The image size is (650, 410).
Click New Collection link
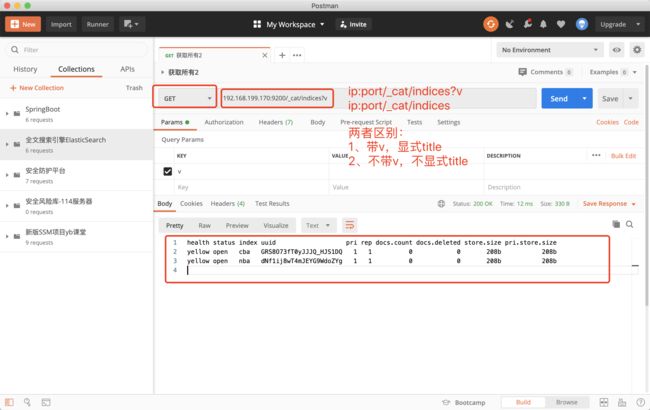(37, 88)
